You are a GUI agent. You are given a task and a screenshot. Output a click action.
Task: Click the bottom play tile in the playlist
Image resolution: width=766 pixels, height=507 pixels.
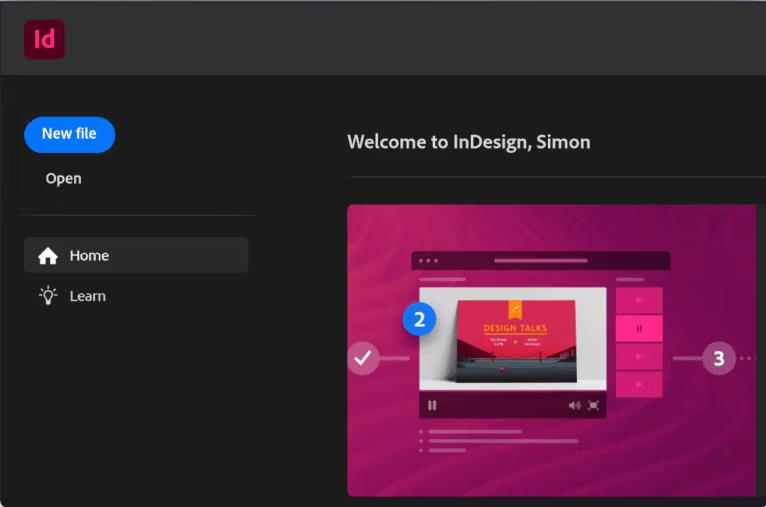639,384
